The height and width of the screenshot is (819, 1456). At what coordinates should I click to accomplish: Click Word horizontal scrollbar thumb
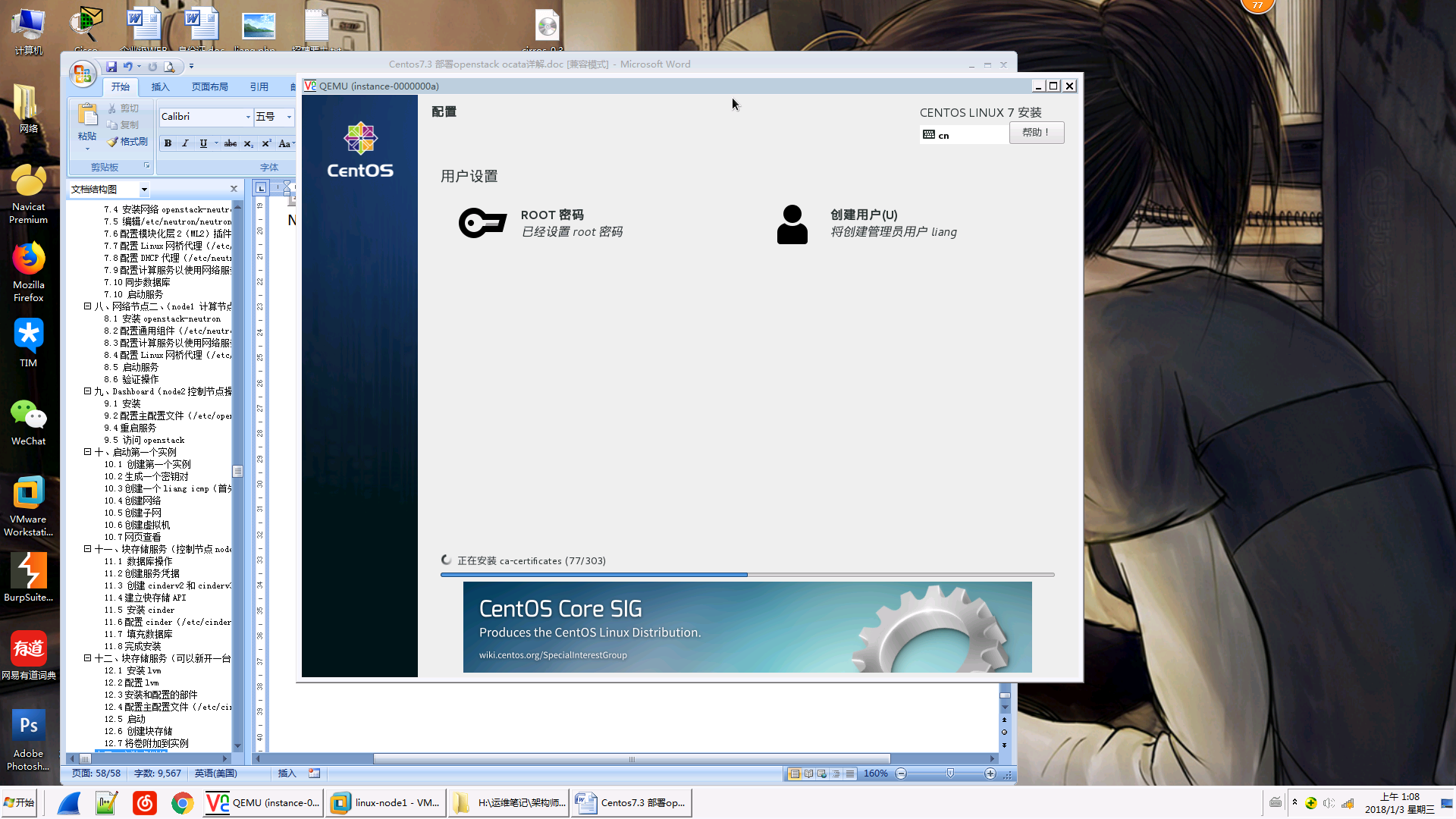click(631, 758)
